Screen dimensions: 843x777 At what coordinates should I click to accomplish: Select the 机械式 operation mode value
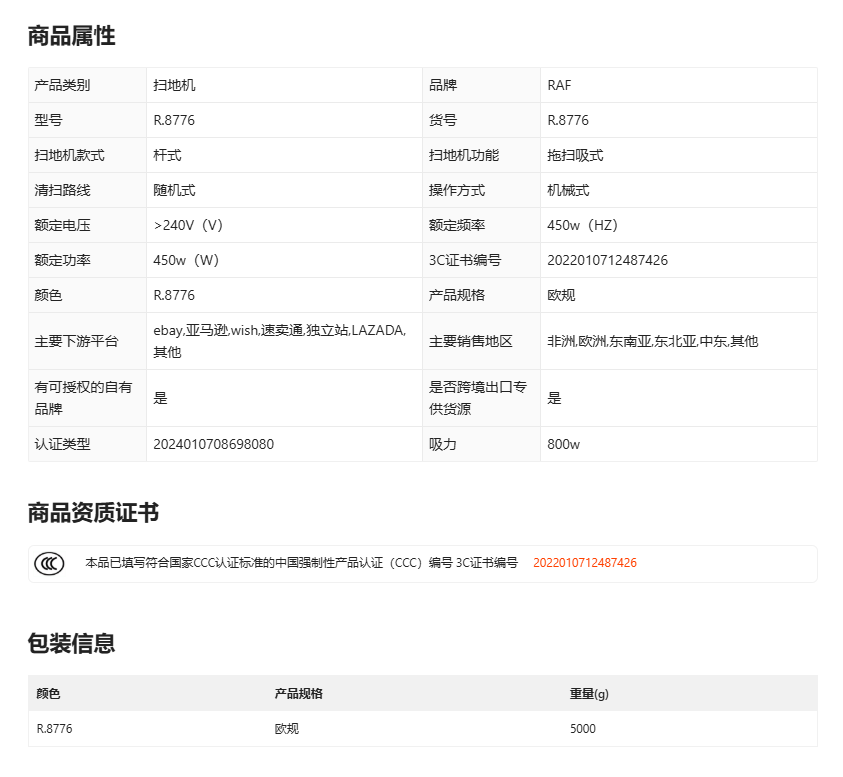tap(568, 190)
